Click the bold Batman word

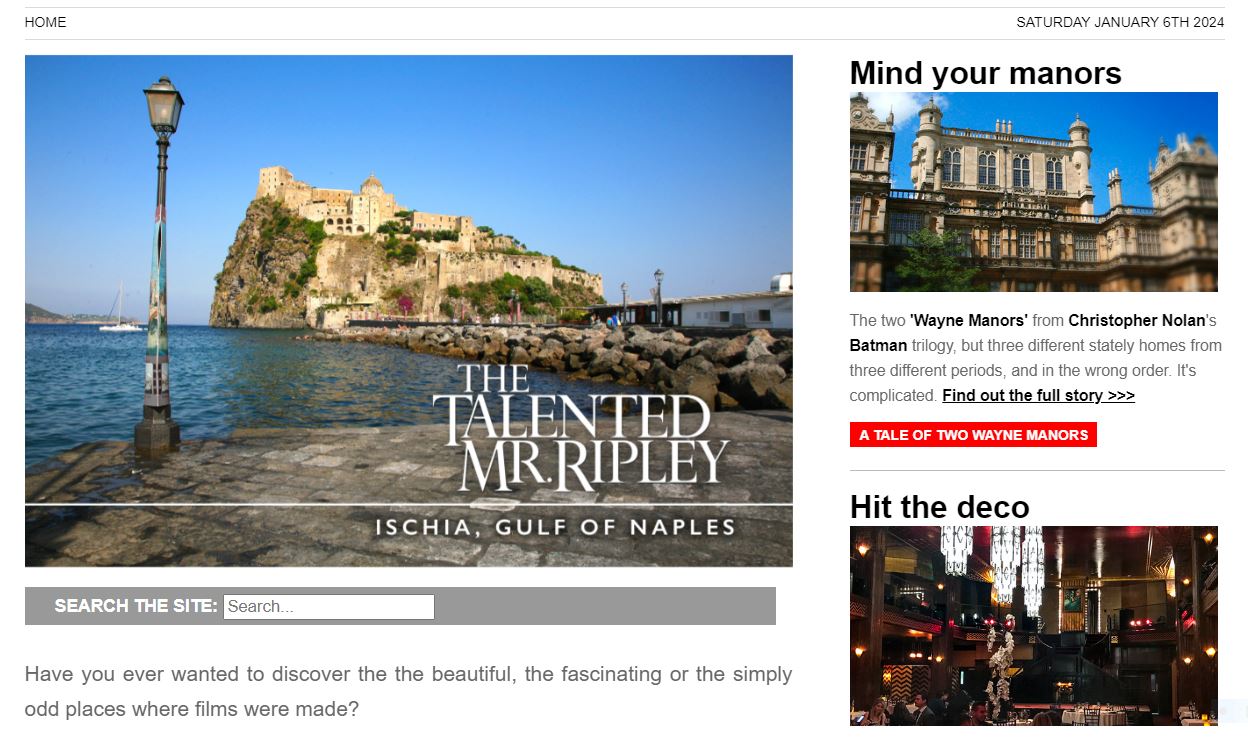tap(878, 346)
